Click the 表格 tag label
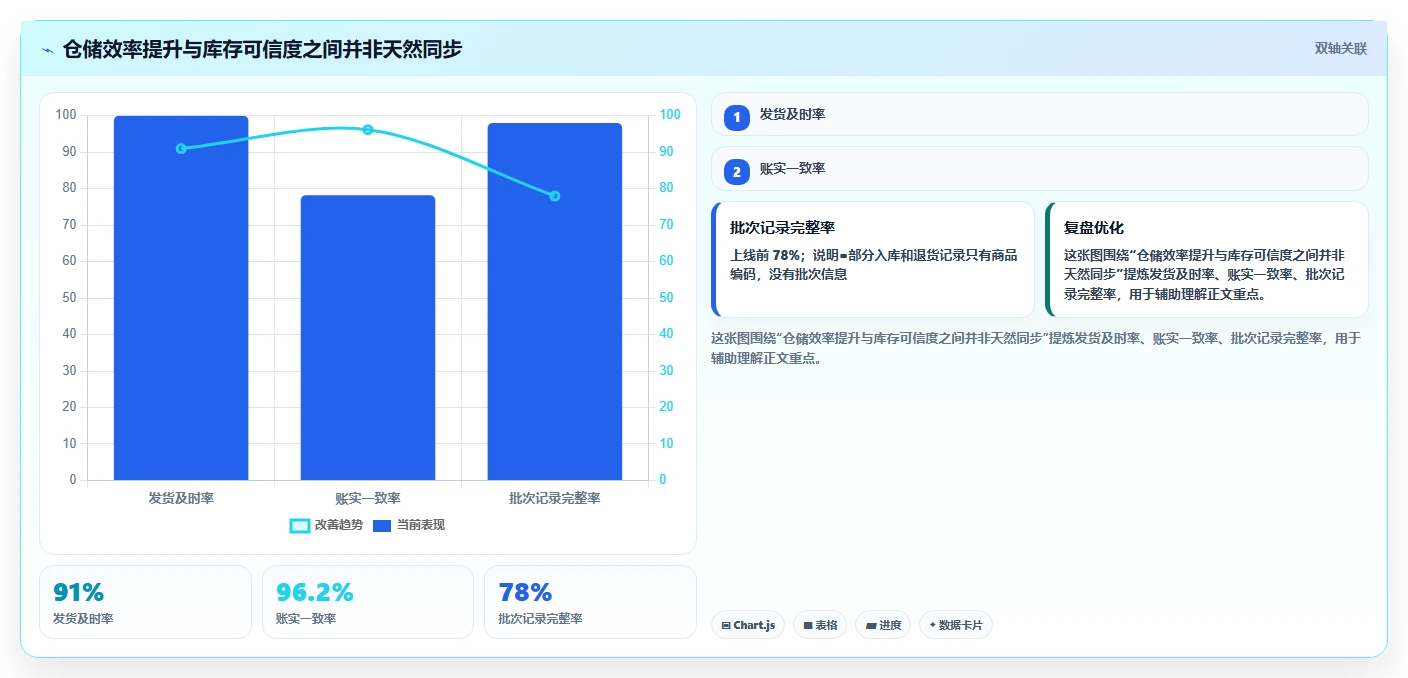This screenshot has width=1408, height=678. click(826, 626)
